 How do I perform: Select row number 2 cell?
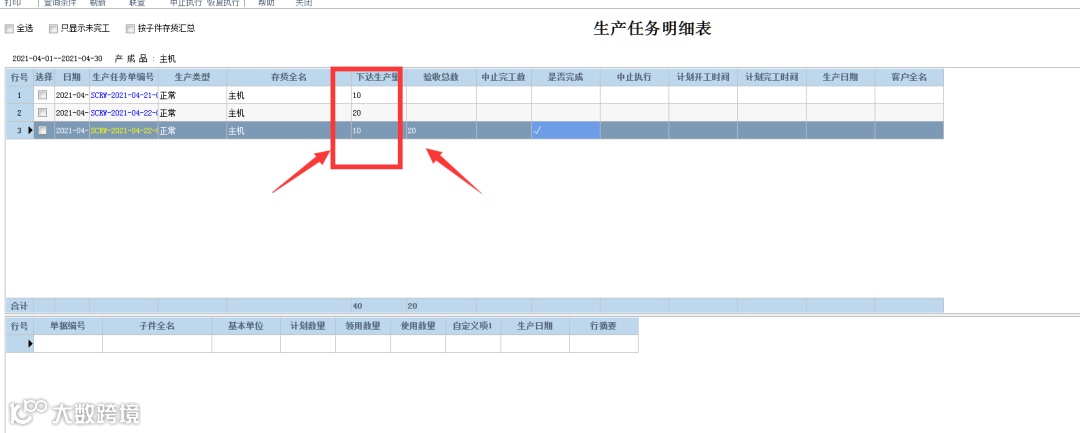(19, 113)
